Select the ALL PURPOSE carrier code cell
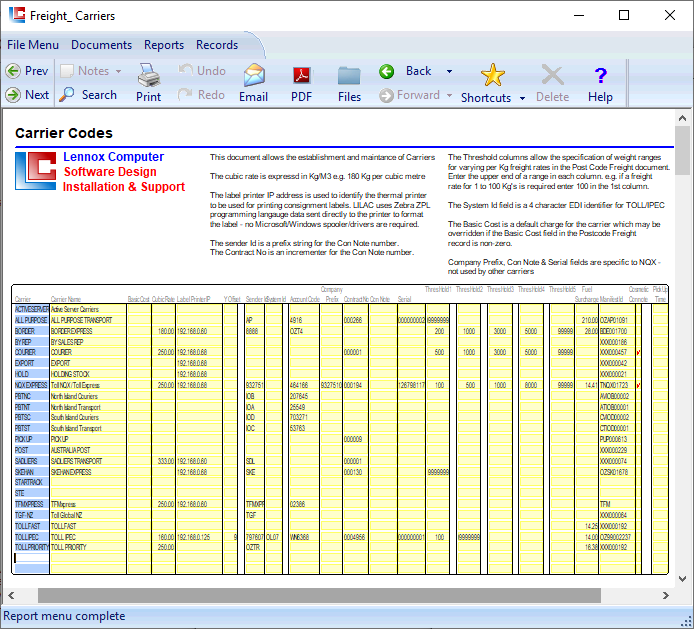 point(31,320)
